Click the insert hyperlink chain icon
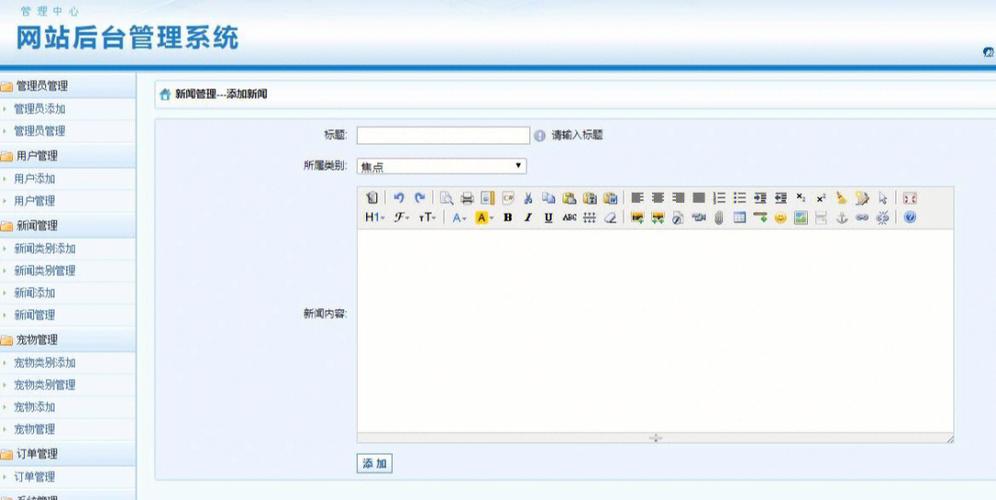Screen dimensions: 996x500 862,217
